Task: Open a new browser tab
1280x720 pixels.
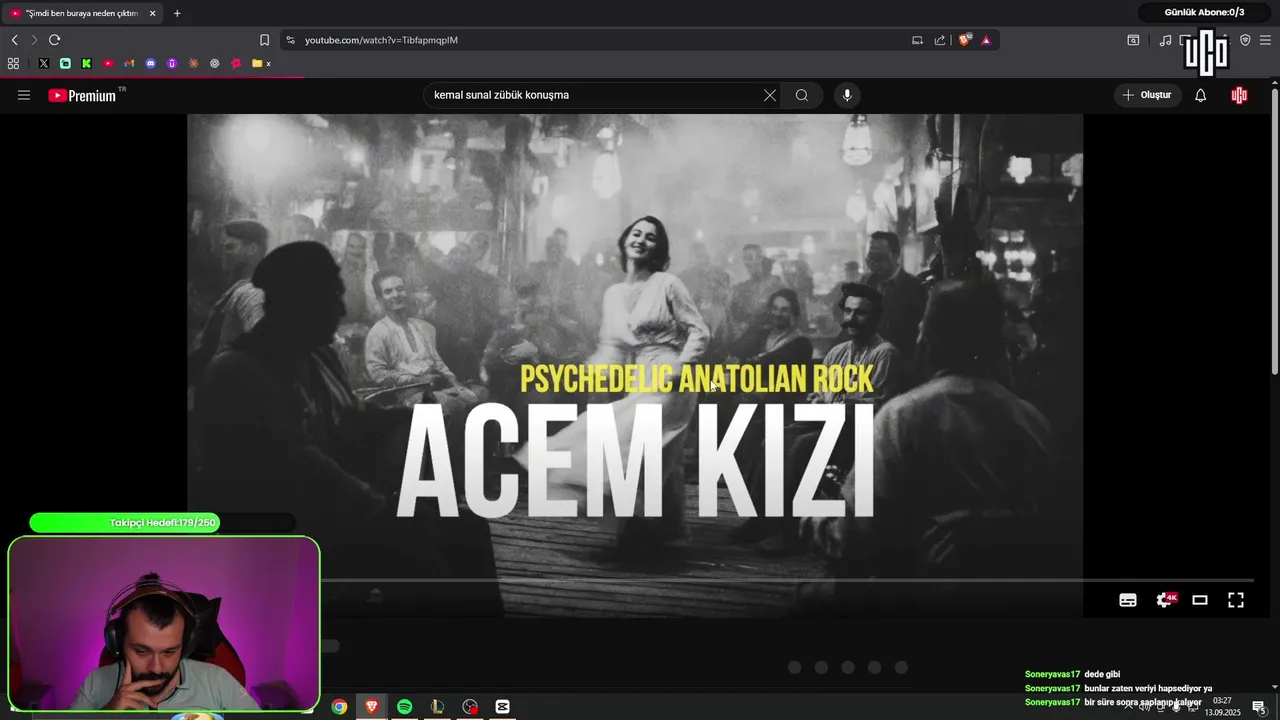Action: coord(177,13)
